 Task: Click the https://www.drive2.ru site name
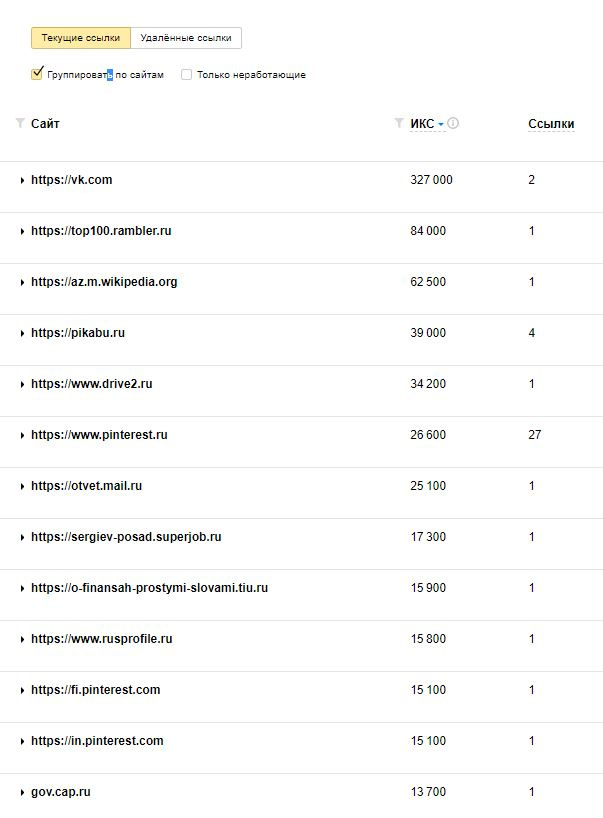pyautogui.click(x=91, y=384)
